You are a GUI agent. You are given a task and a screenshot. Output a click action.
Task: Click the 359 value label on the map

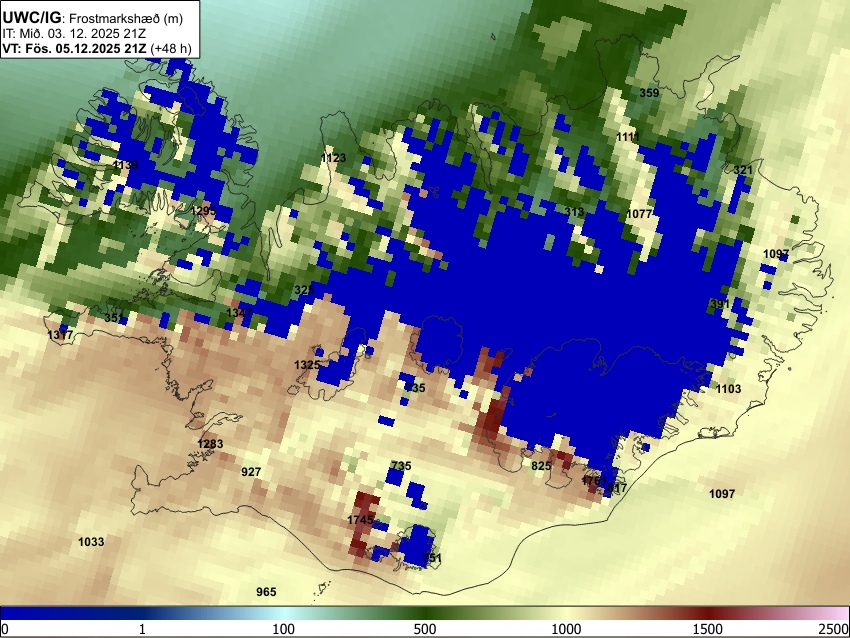tap(649, 93)
